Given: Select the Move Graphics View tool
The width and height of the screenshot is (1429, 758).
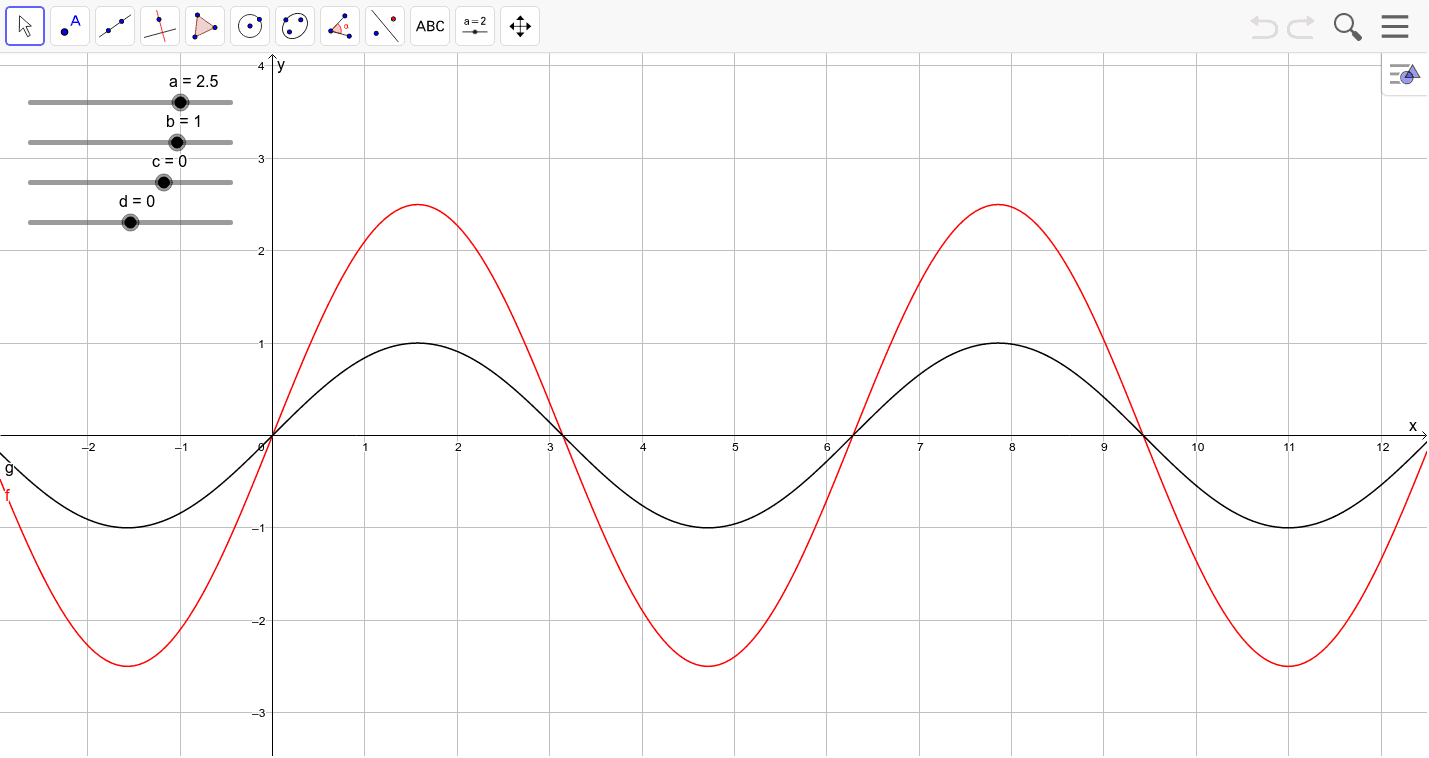Looking at the screenshot, I should pyautogui.click(x=519, y=26).
